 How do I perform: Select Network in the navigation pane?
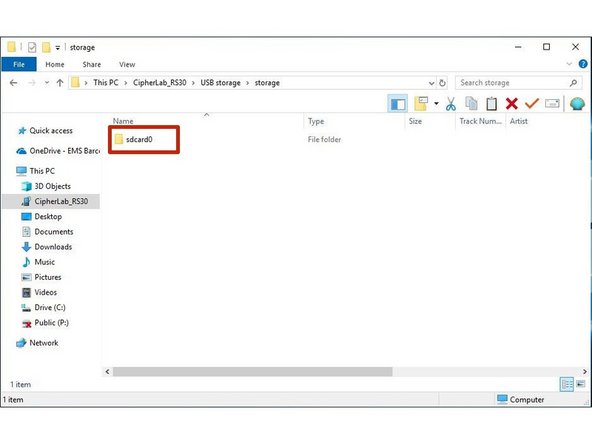tap(37, 343)
